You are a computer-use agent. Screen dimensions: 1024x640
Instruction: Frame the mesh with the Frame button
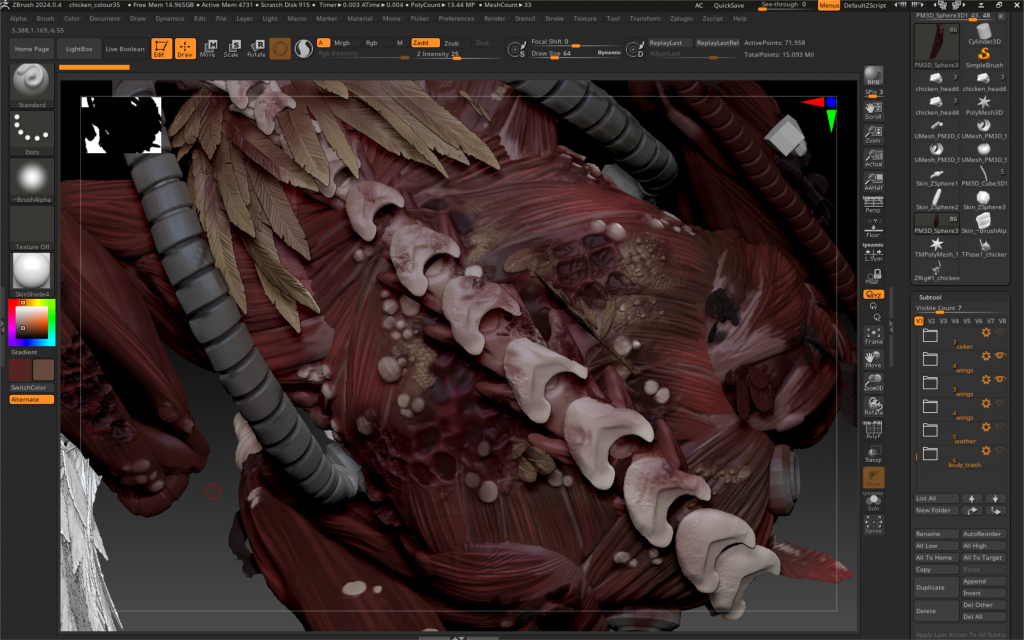[x=873, y=336]
